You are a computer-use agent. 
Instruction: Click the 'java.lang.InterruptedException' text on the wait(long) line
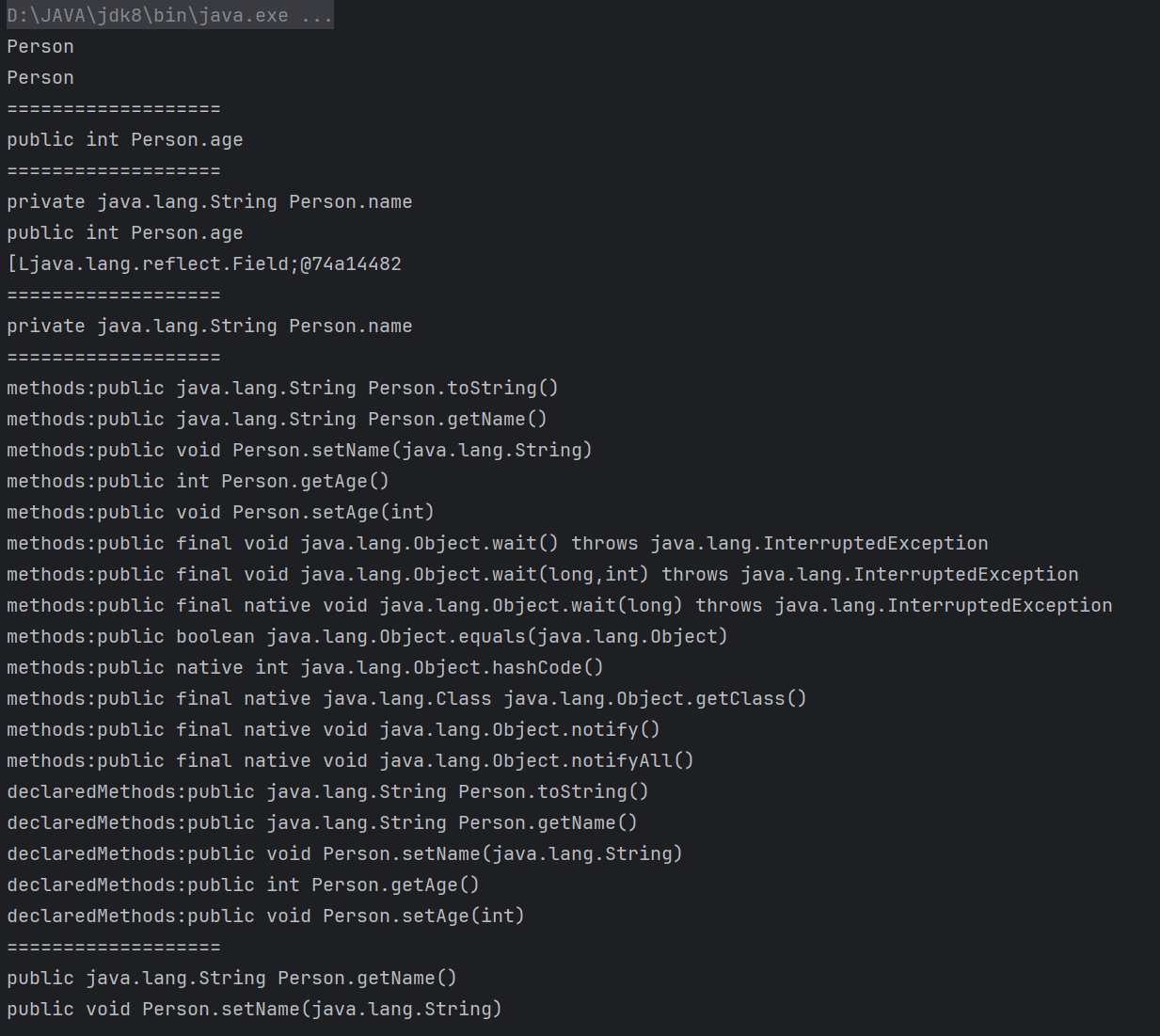pyautogui.click(x=944, y=606)
